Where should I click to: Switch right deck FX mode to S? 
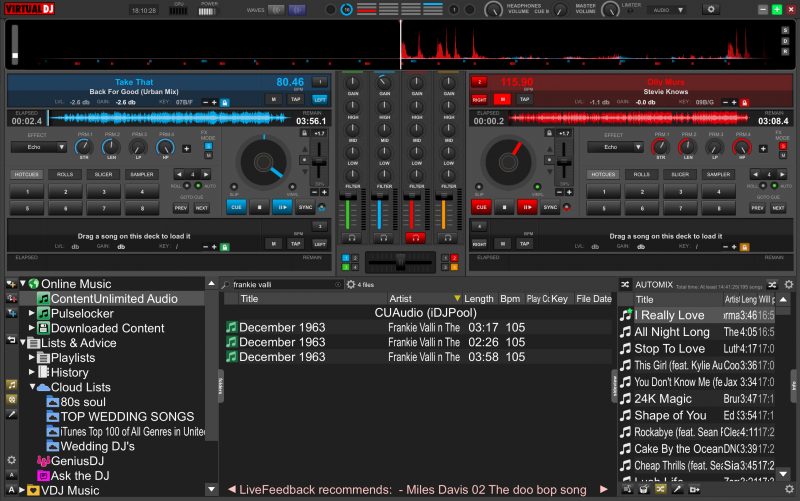pos(783,146)
